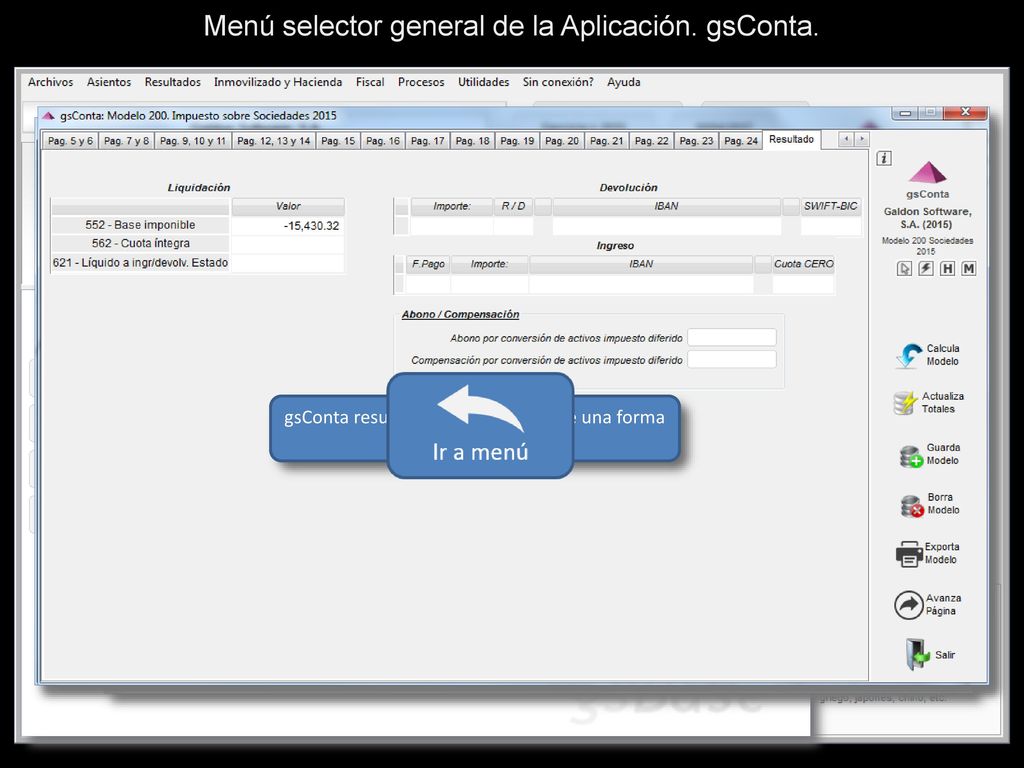Switch to tab Pag. 18
This screenshot has height=768, width=1024.
pyautogui.click(x=472, y=141)
